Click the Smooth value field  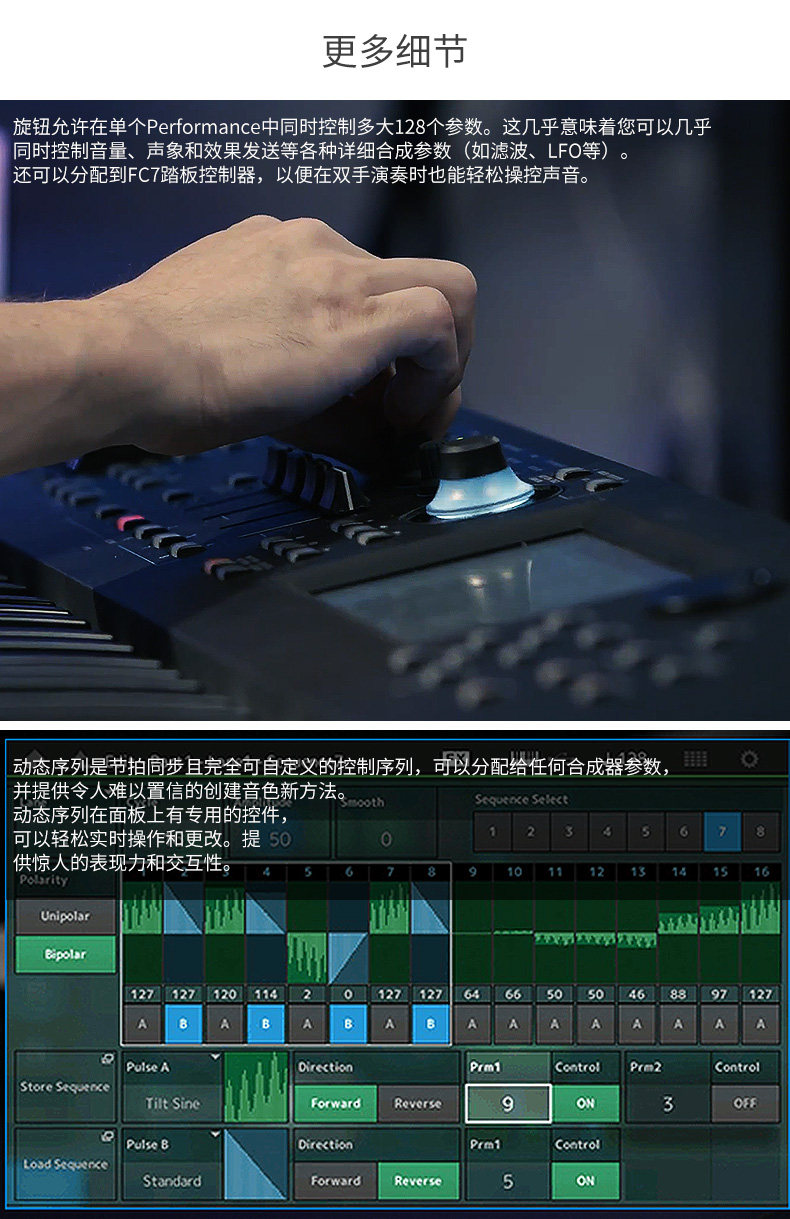click(386, 839)
